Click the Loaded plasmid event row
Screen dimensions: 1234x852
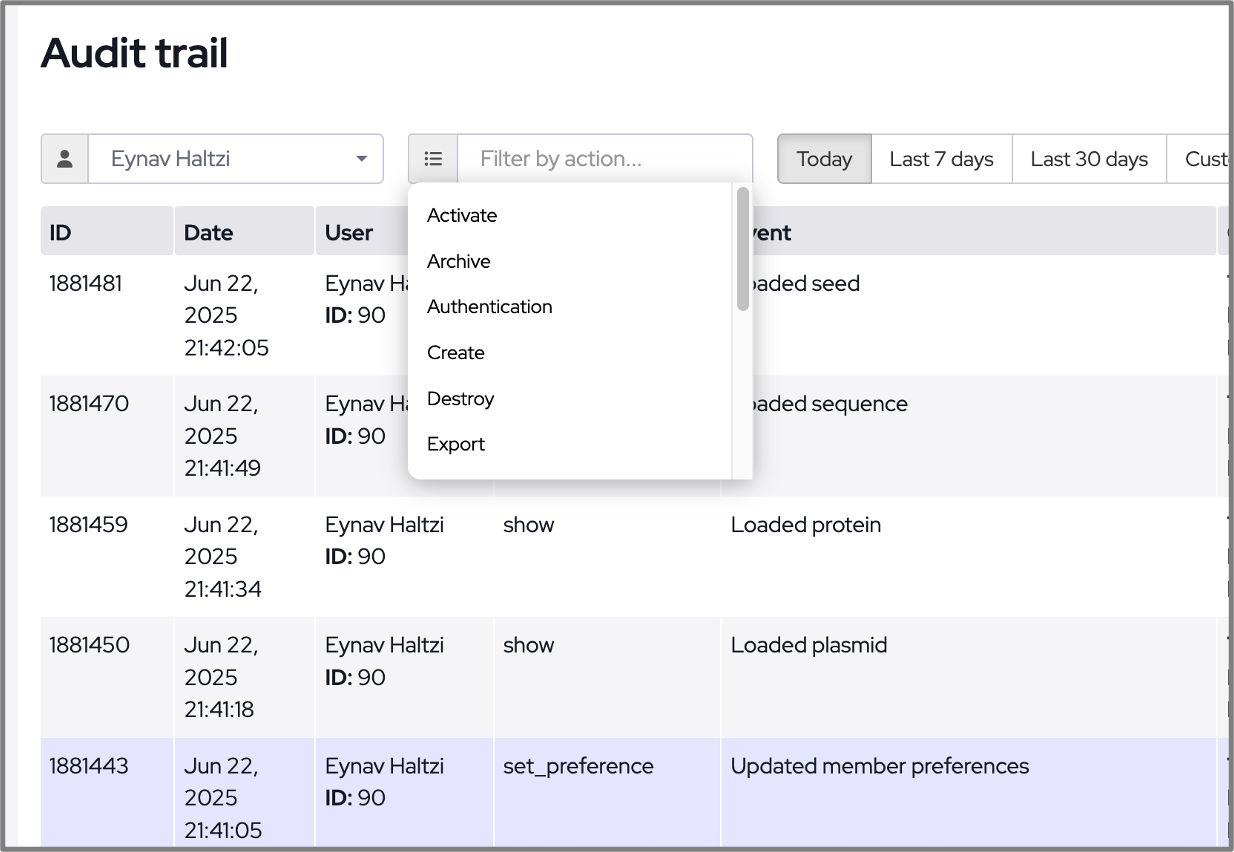click(808, 646)
